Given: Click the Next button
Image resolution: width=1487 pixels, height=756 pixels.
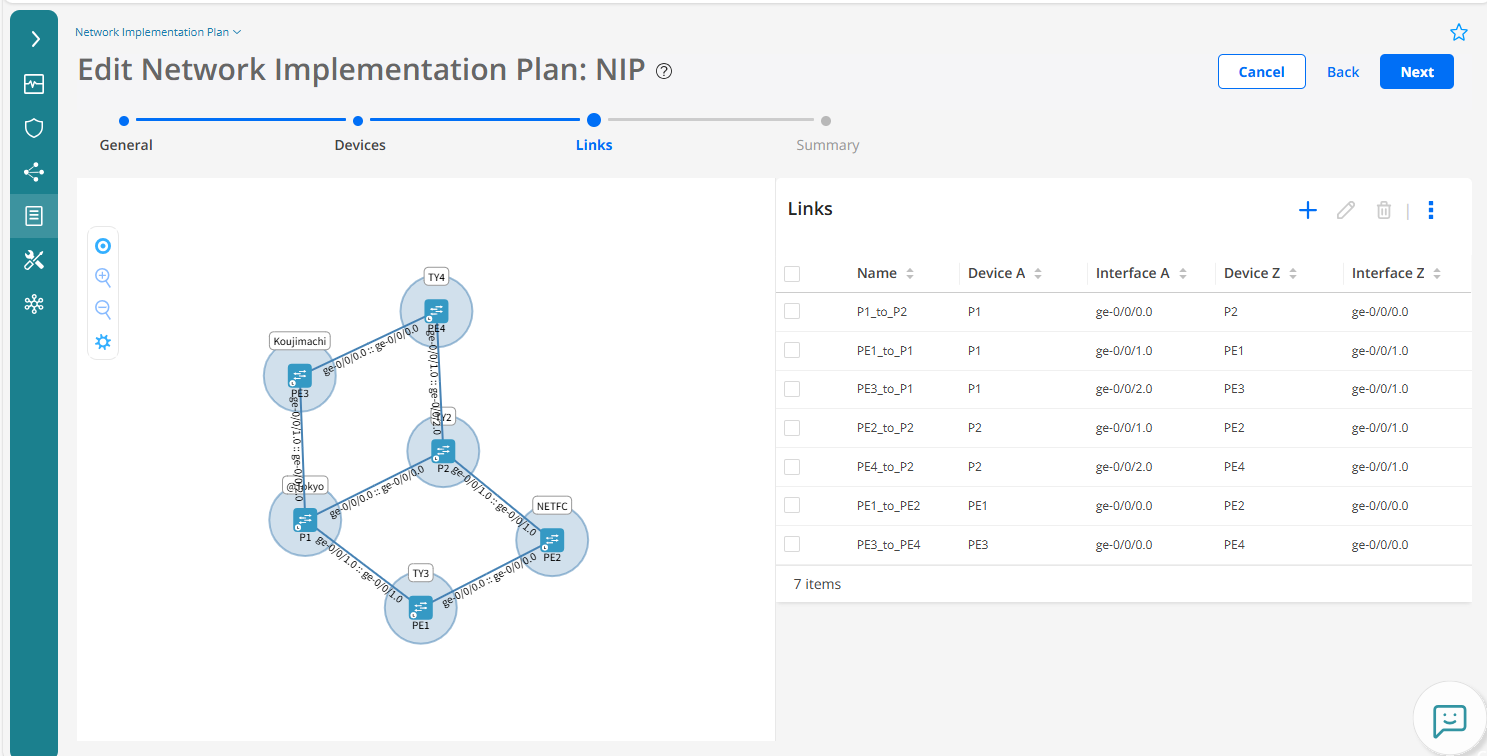Looking at the screenshot, I should 1416,72.
